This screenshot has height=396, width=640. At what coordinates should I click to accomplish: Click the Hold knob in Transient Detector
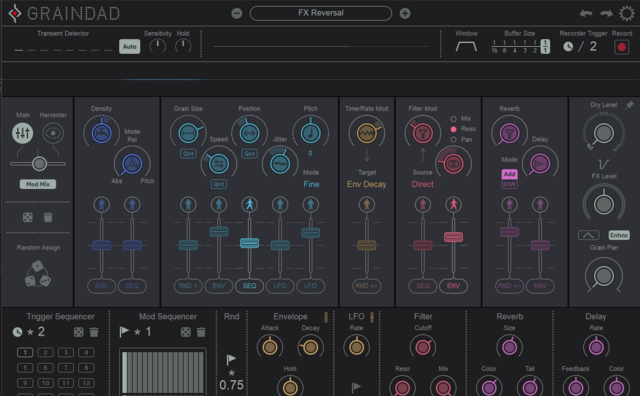pyautogui.click(x=183, y=46)
